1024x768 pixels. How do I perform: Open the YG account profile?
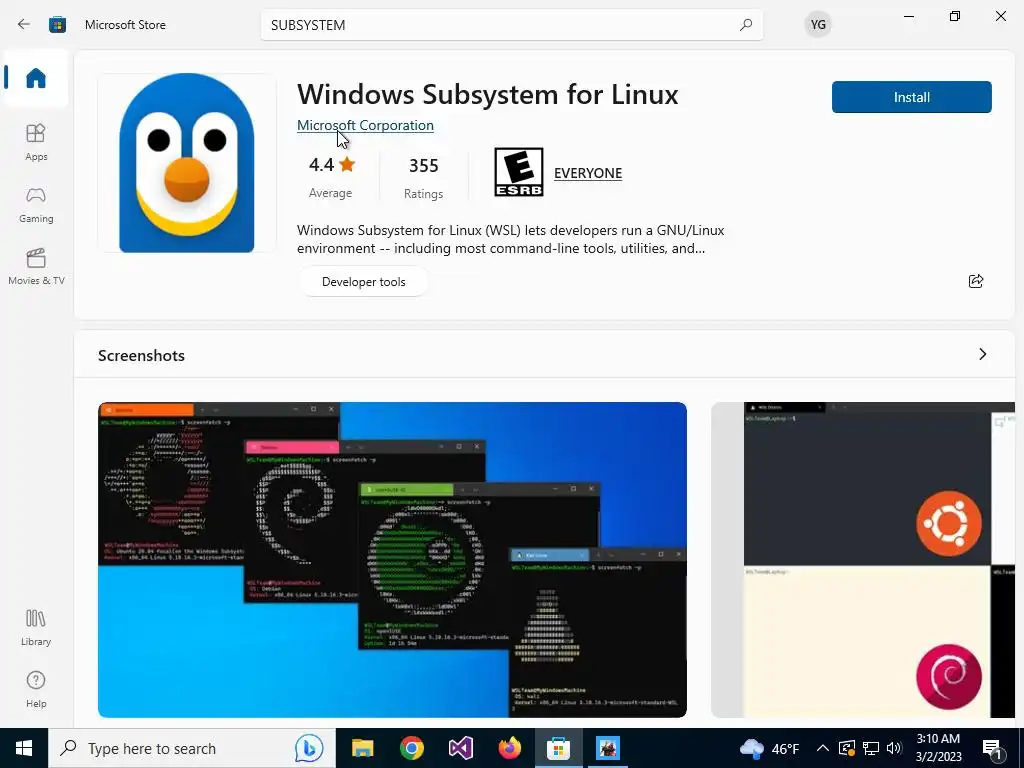coord(818,25)
